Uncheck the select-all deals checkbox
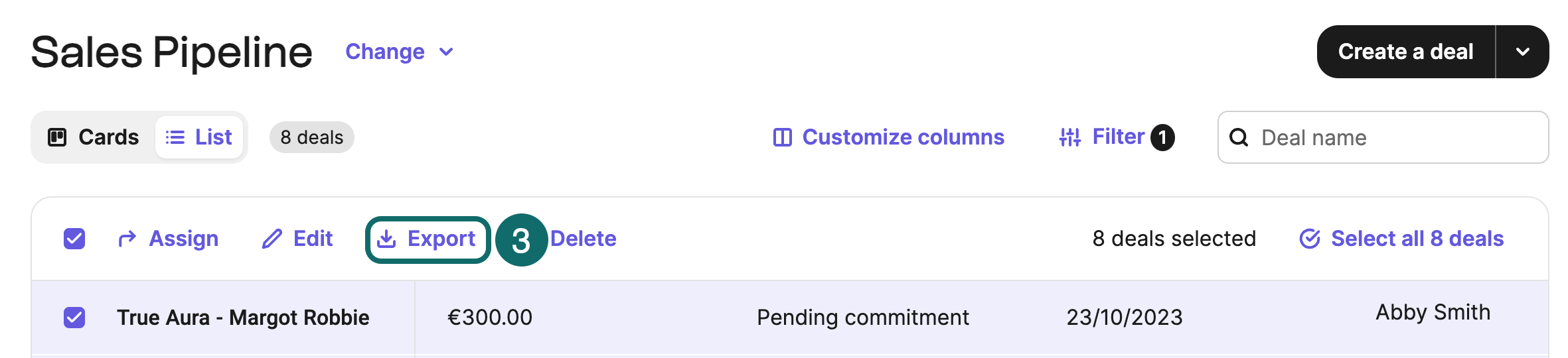This screenshot has width=1568, height=358. [74, 239]
